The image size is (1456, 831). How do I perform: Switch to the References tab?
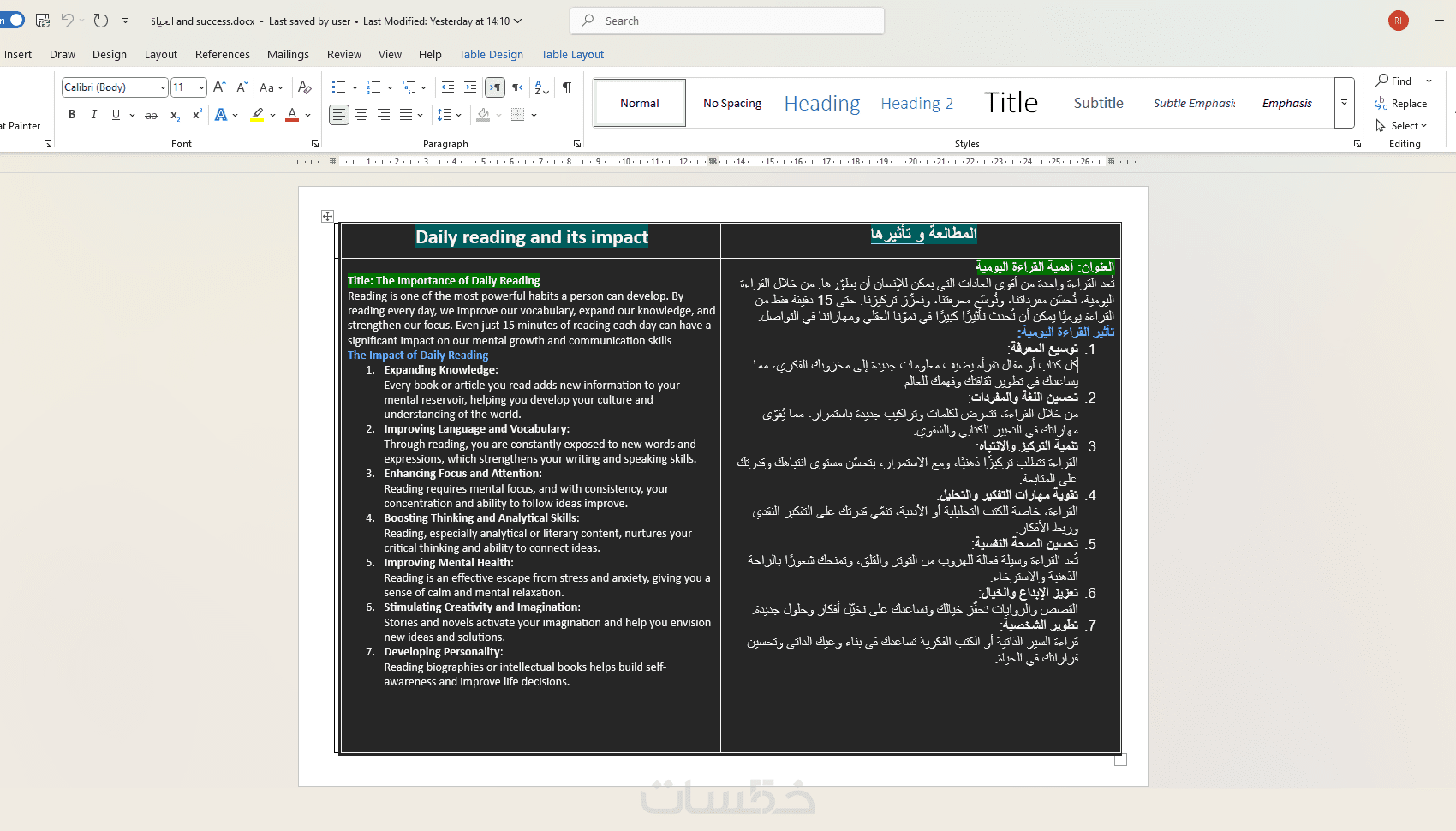pos(223,54)
